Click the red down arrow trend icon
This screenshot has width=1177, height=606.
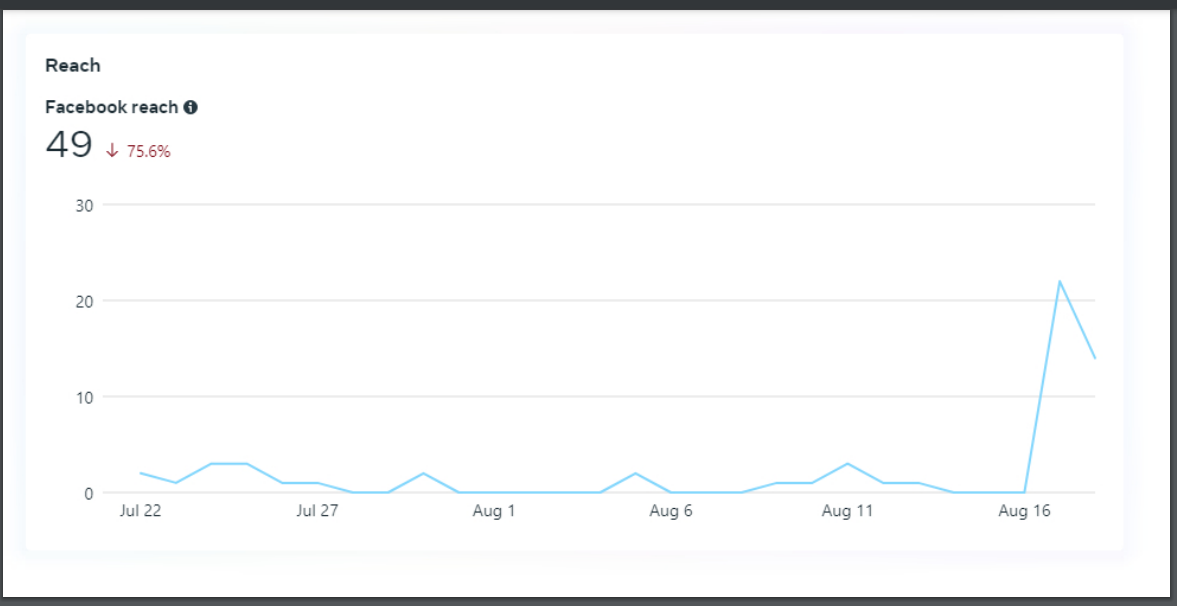coord(112,151)
